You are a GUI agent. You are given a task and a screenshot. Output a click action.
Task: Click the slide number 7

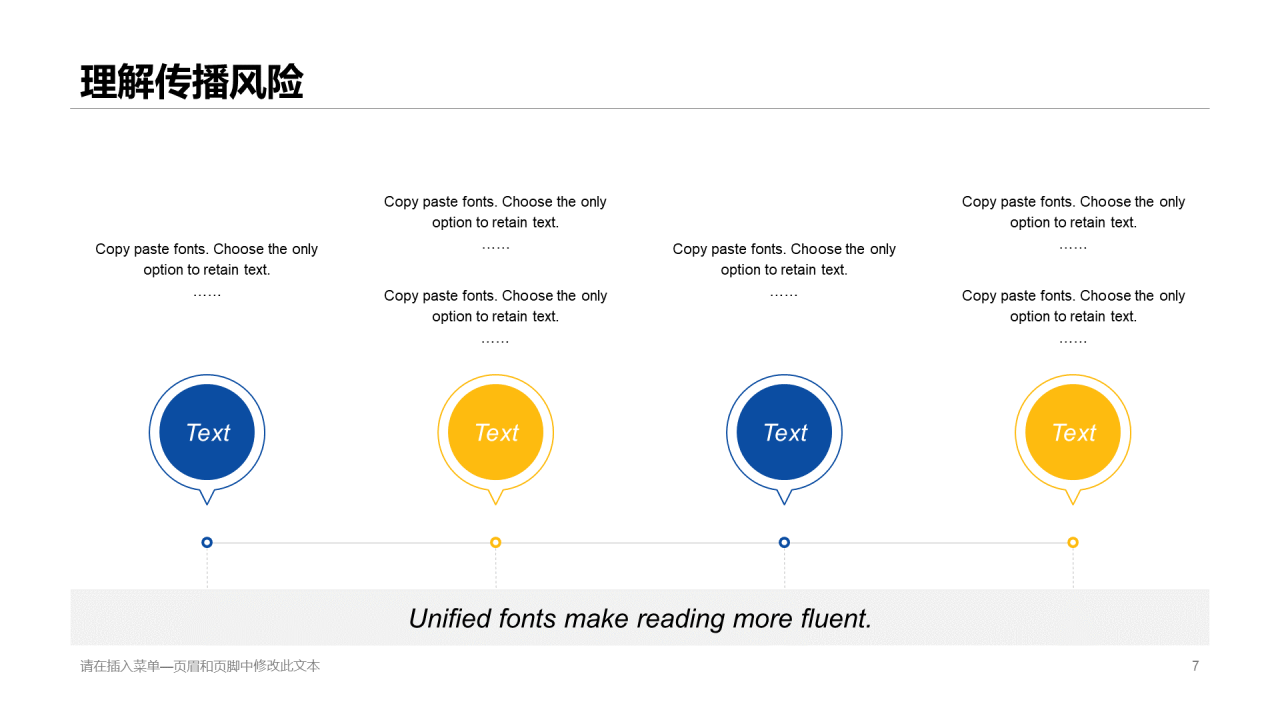point(1195,666)
